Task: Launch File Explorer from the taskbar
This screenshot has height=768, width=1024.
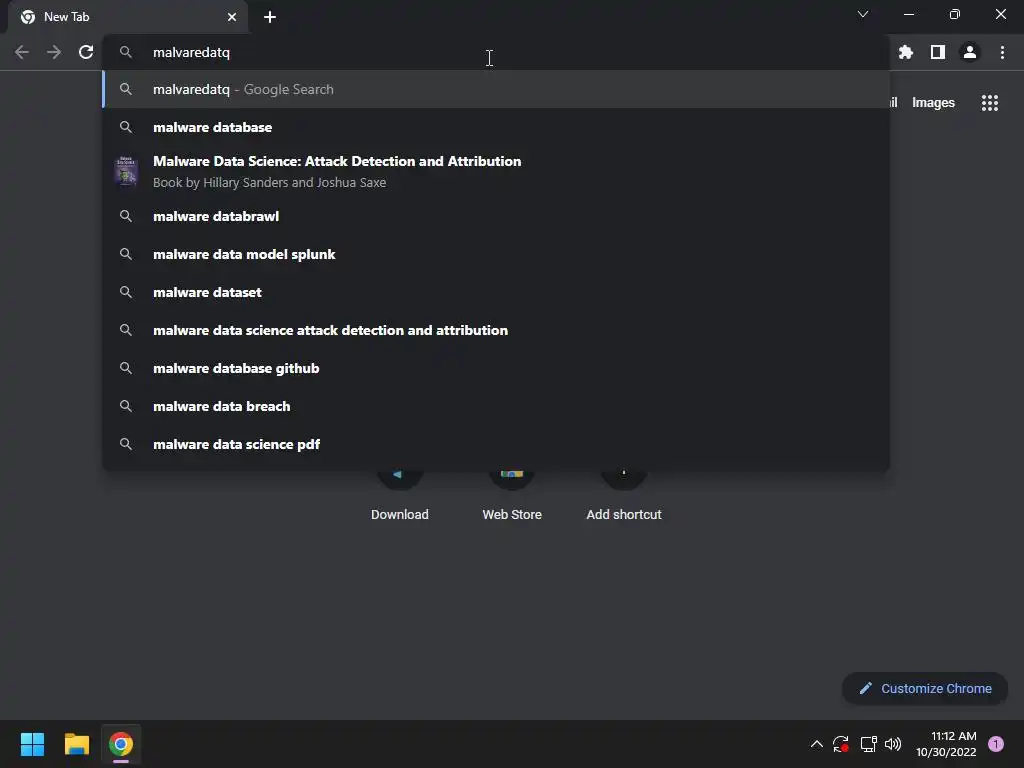Action: (76, 744)
